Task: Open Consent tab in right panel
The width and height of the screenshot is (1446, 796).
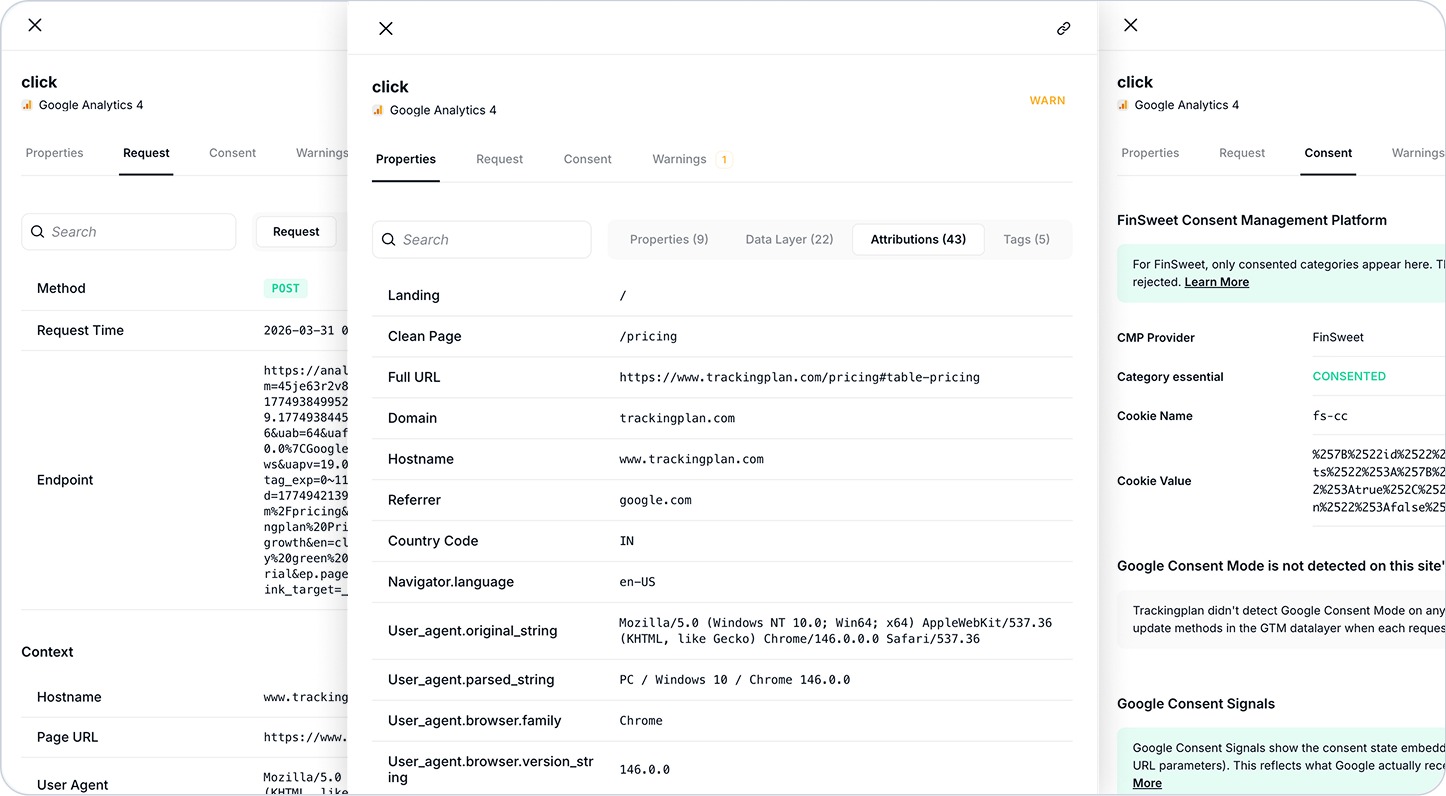Action: [x=1328, y=153]
